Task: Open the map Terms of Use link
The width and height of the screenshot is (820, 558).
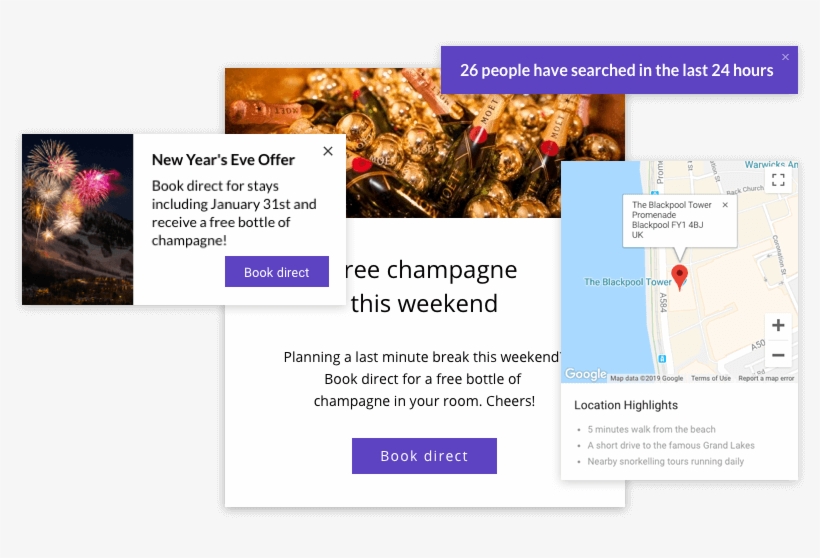Action: coord(710,379)
